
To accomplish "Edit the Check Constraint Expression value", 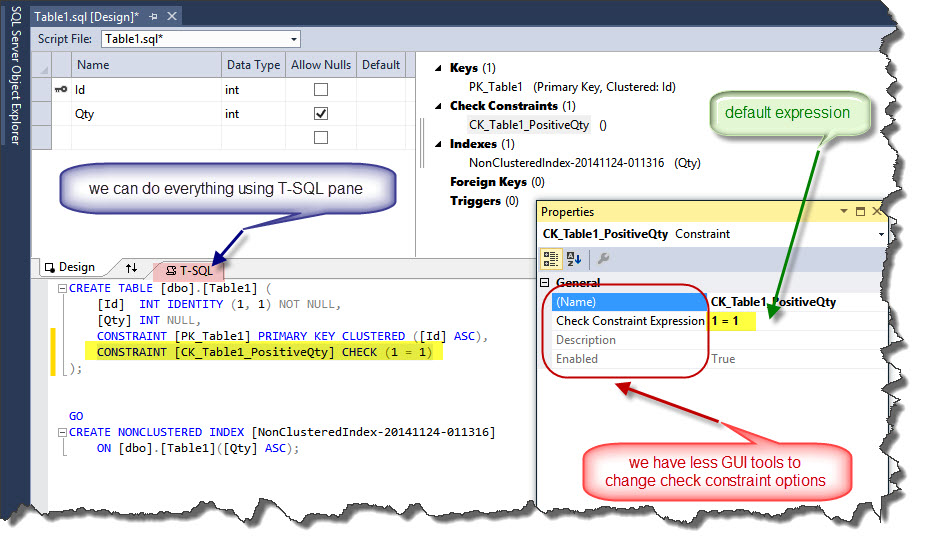I will pos(797,321).
